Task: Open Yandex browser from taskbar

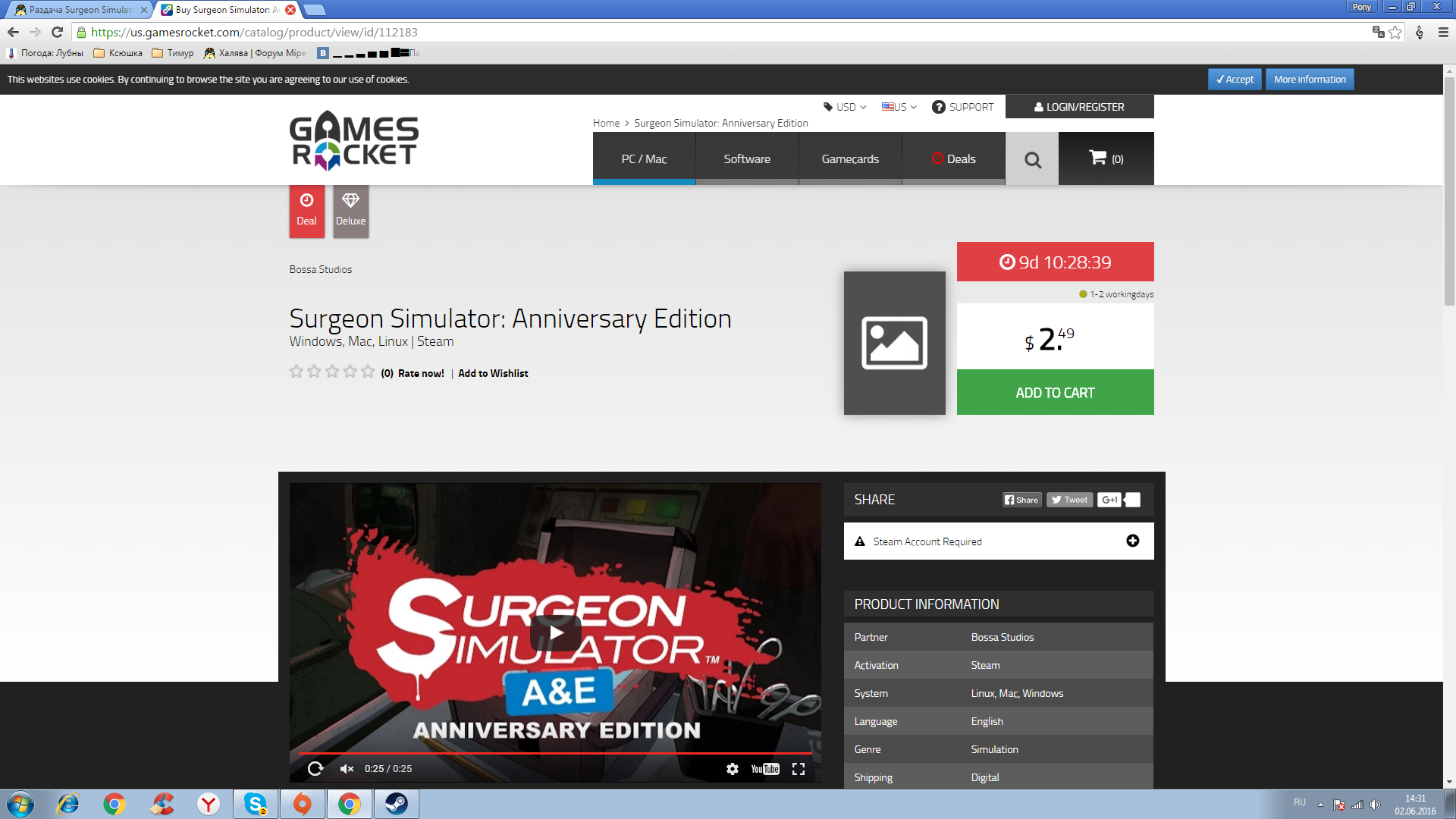Action: tap(209, 804)
